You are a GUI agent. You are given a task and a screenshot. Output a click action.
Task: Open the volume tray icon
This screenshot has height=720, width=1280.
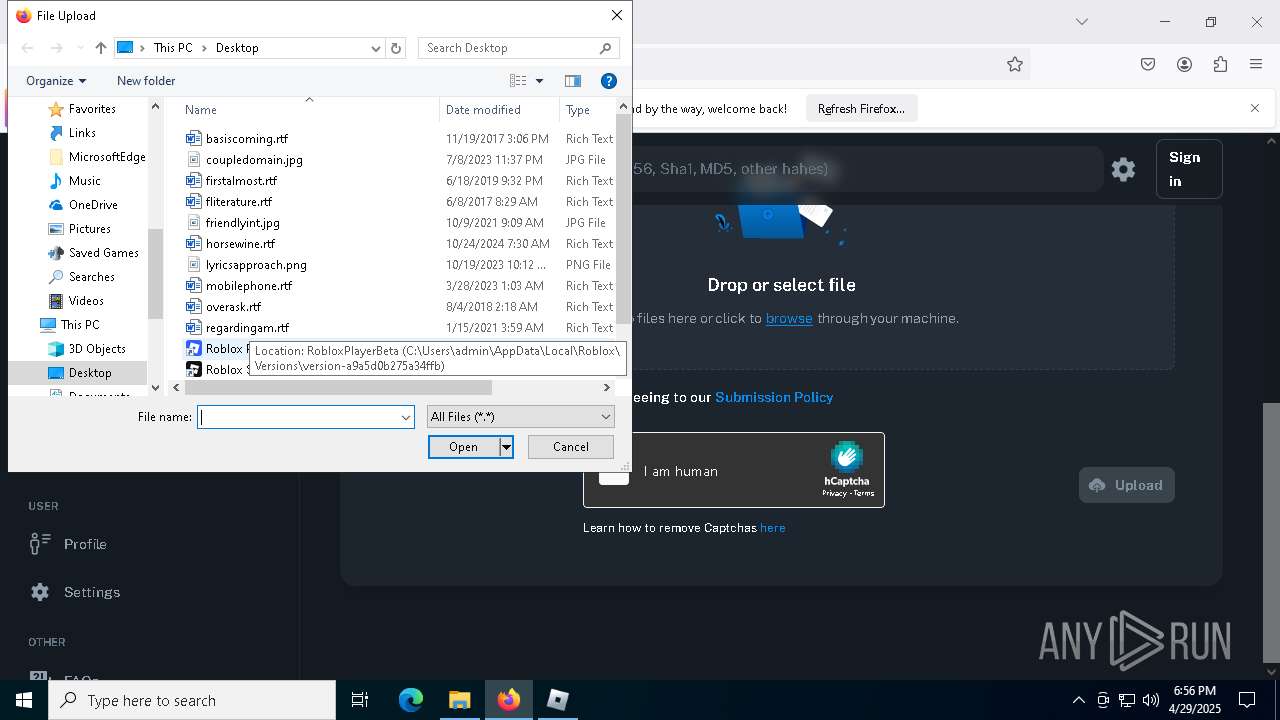coord(1150,700)
